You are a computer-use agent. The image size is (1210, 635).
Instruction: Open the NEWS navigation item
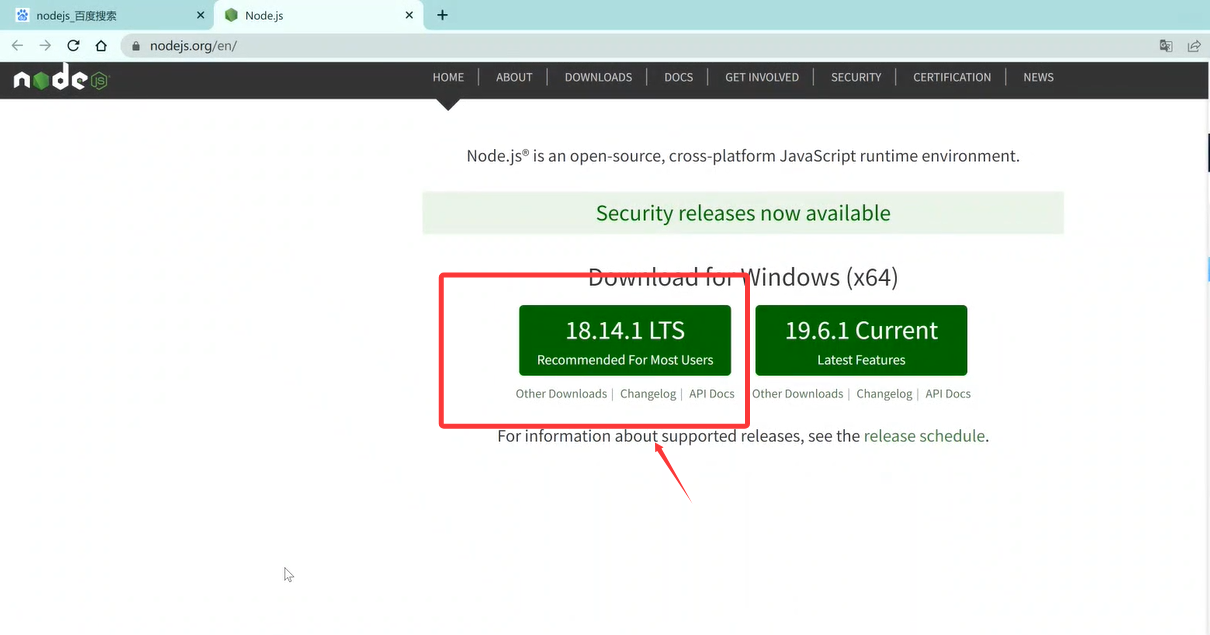coord(1038,77)
